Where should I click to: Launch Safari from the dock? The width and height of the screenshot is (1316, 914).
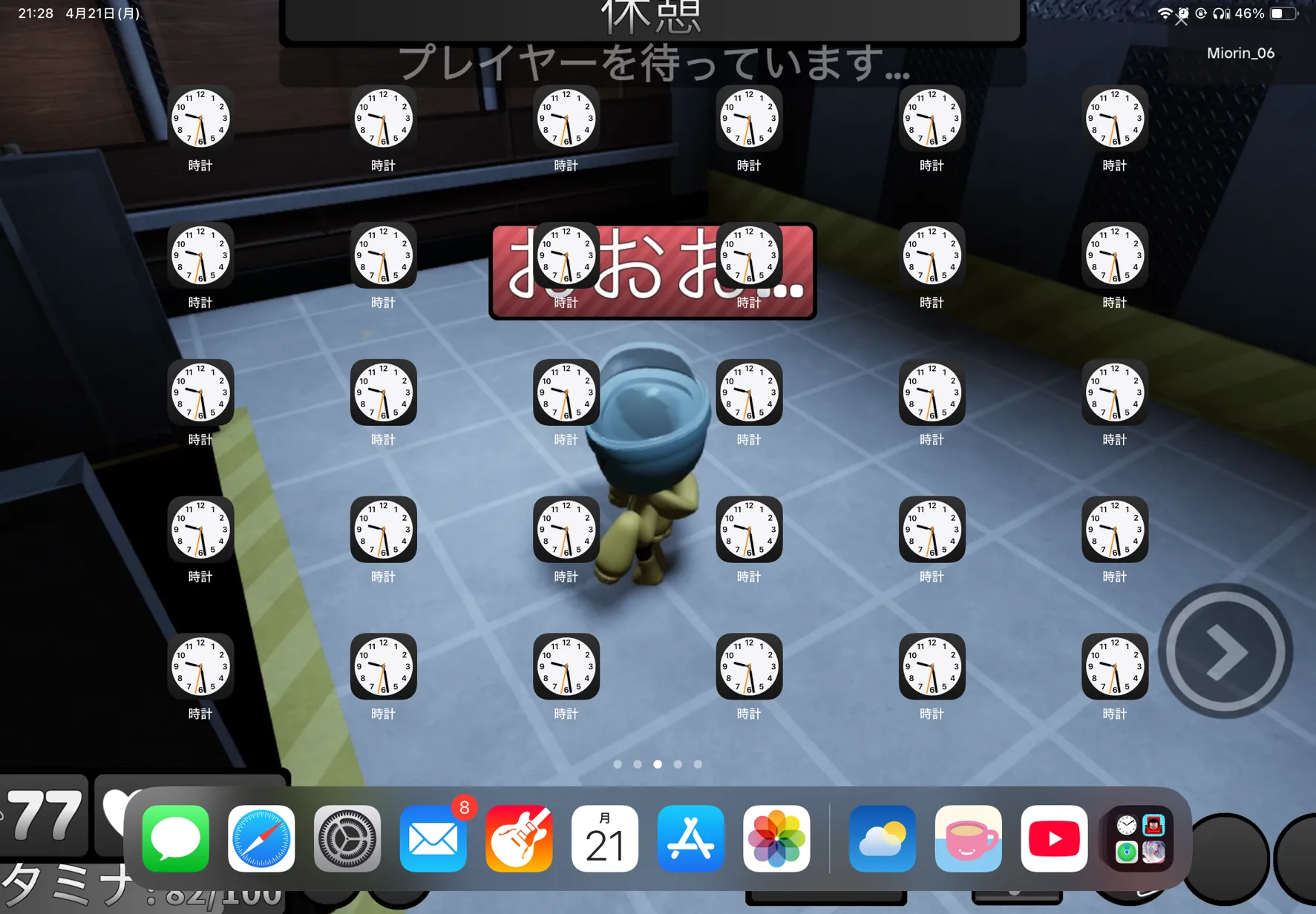[261, 838]
